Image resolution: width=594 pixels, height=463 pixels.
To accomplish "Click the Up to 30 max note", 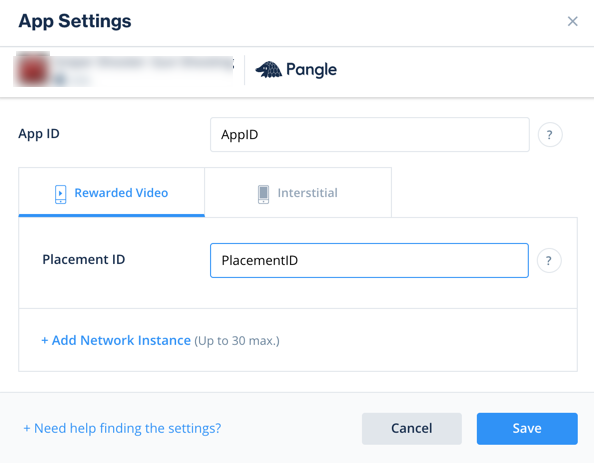I will click(237, 341).
